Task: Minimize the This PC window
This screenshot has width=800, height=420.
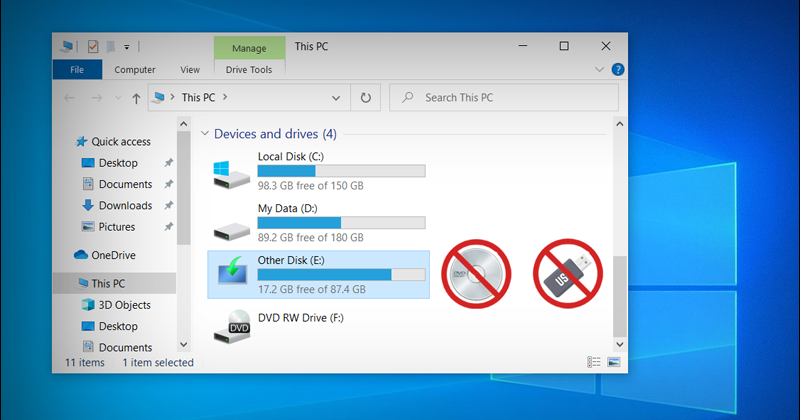Action: [523, 46]
